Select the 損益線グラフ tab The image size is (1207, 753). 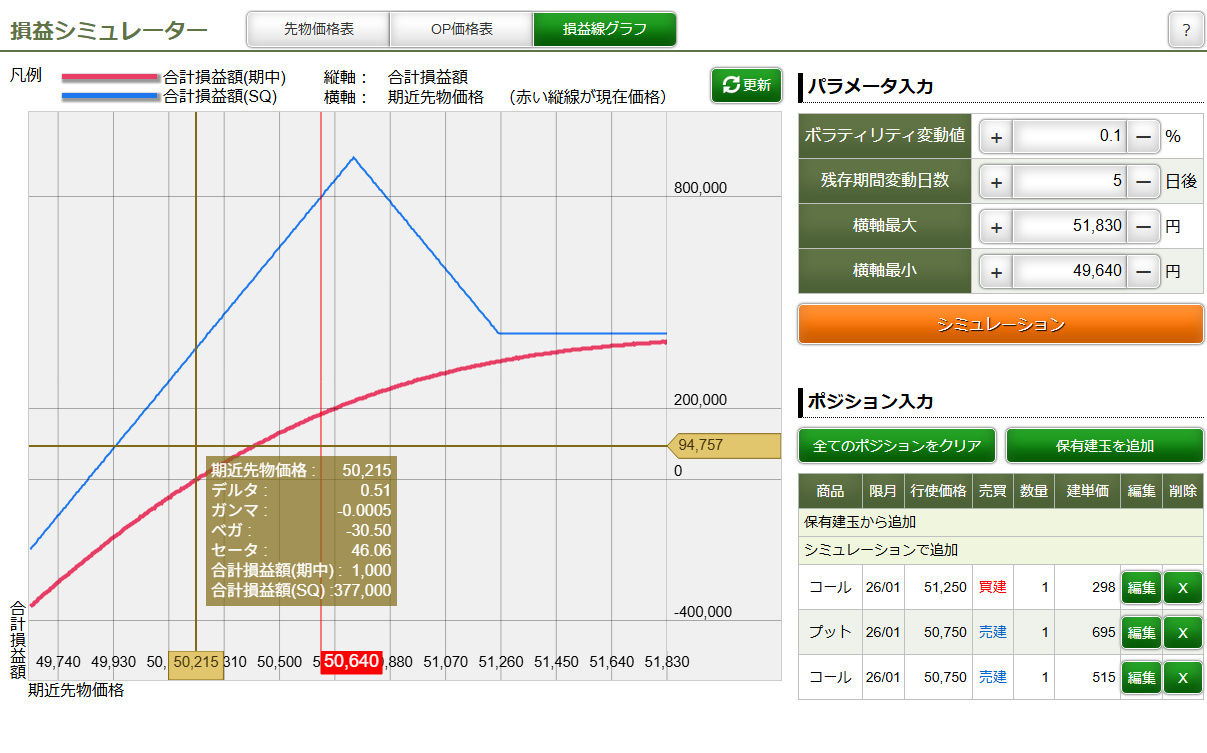pyautogui.click(x=604, y=29)
